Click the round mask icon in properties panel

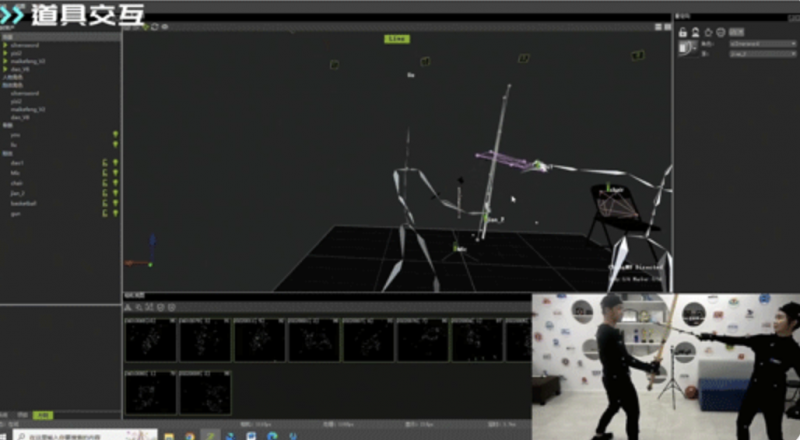pos(719,32)
